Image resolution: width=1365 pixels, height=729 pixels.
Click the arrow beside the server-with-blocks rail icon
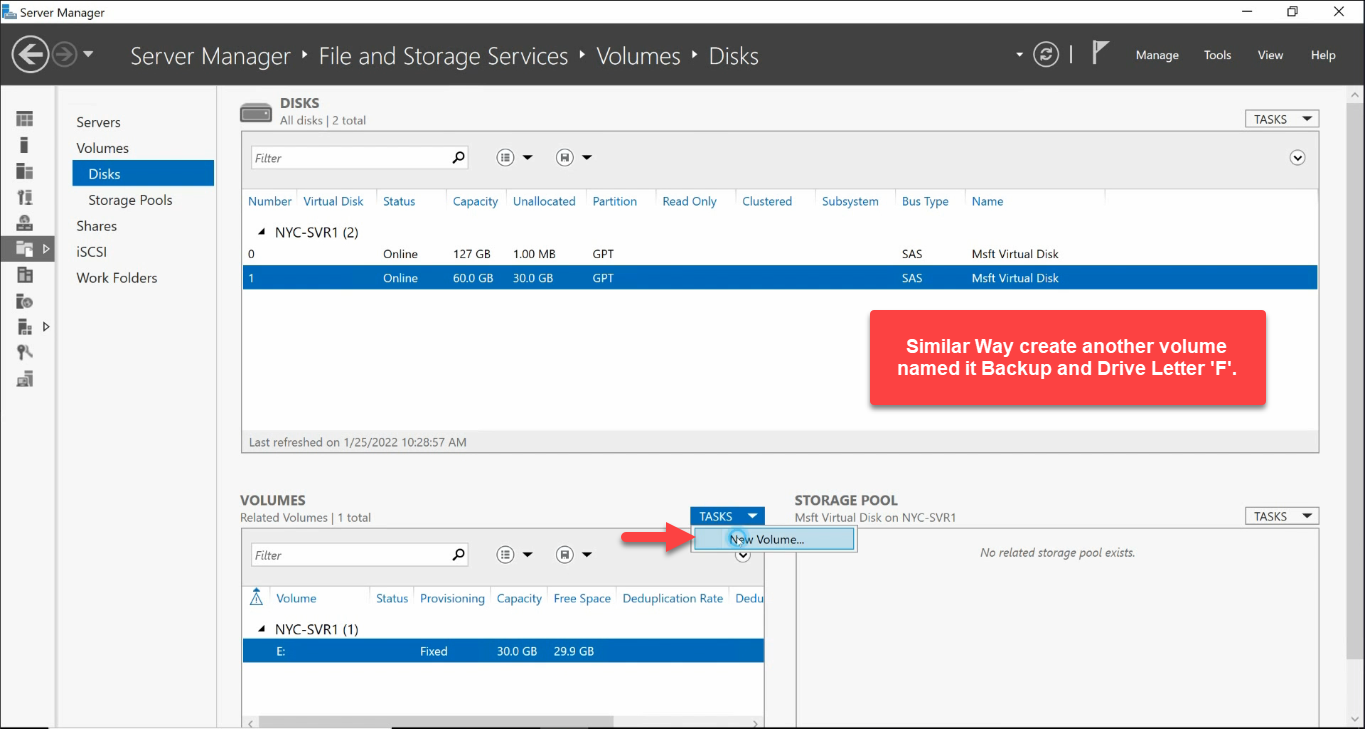46,327
